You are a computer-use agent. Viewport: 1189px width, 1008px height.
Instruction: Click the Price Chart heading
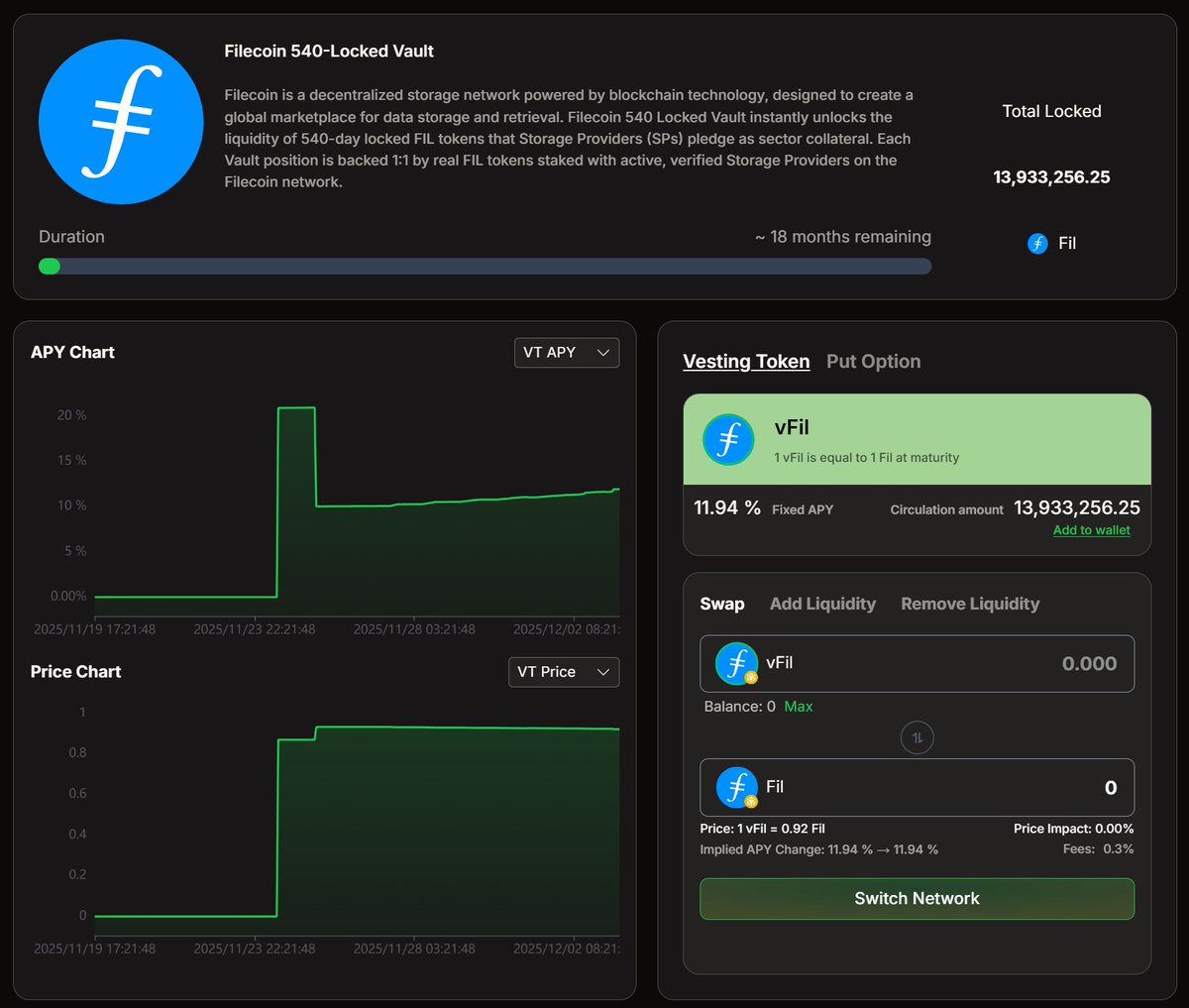[75, 672]
